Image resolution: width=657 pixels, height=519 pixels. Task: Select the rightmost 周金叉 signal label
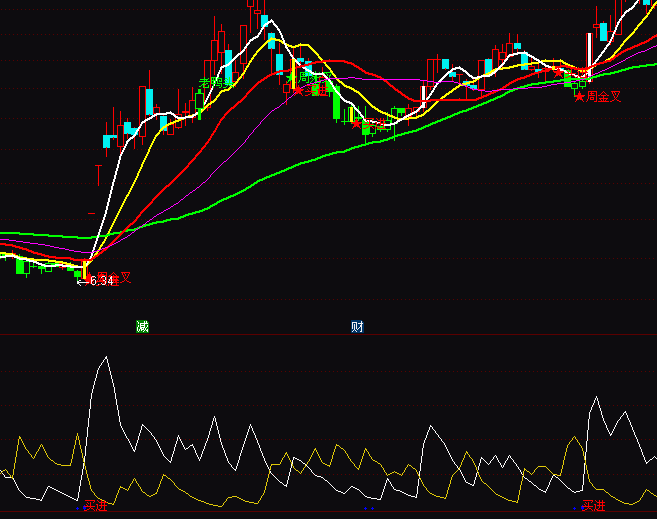[604, 97]
